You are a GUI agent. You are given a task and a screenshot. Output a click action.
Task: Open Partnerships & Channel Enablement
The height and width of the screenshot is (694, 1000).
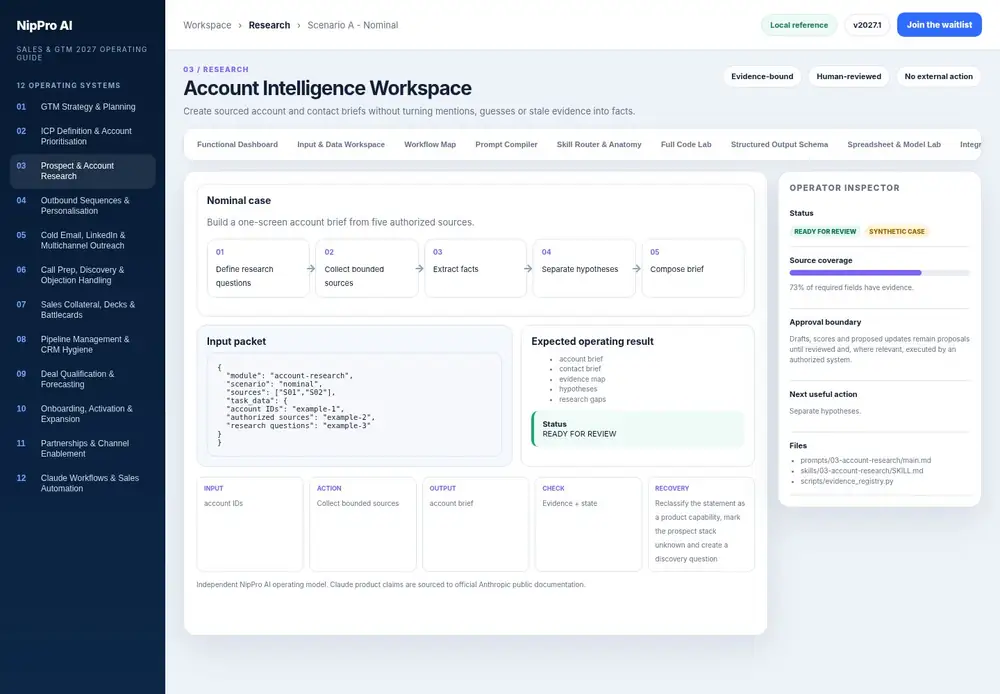(82, 448)
